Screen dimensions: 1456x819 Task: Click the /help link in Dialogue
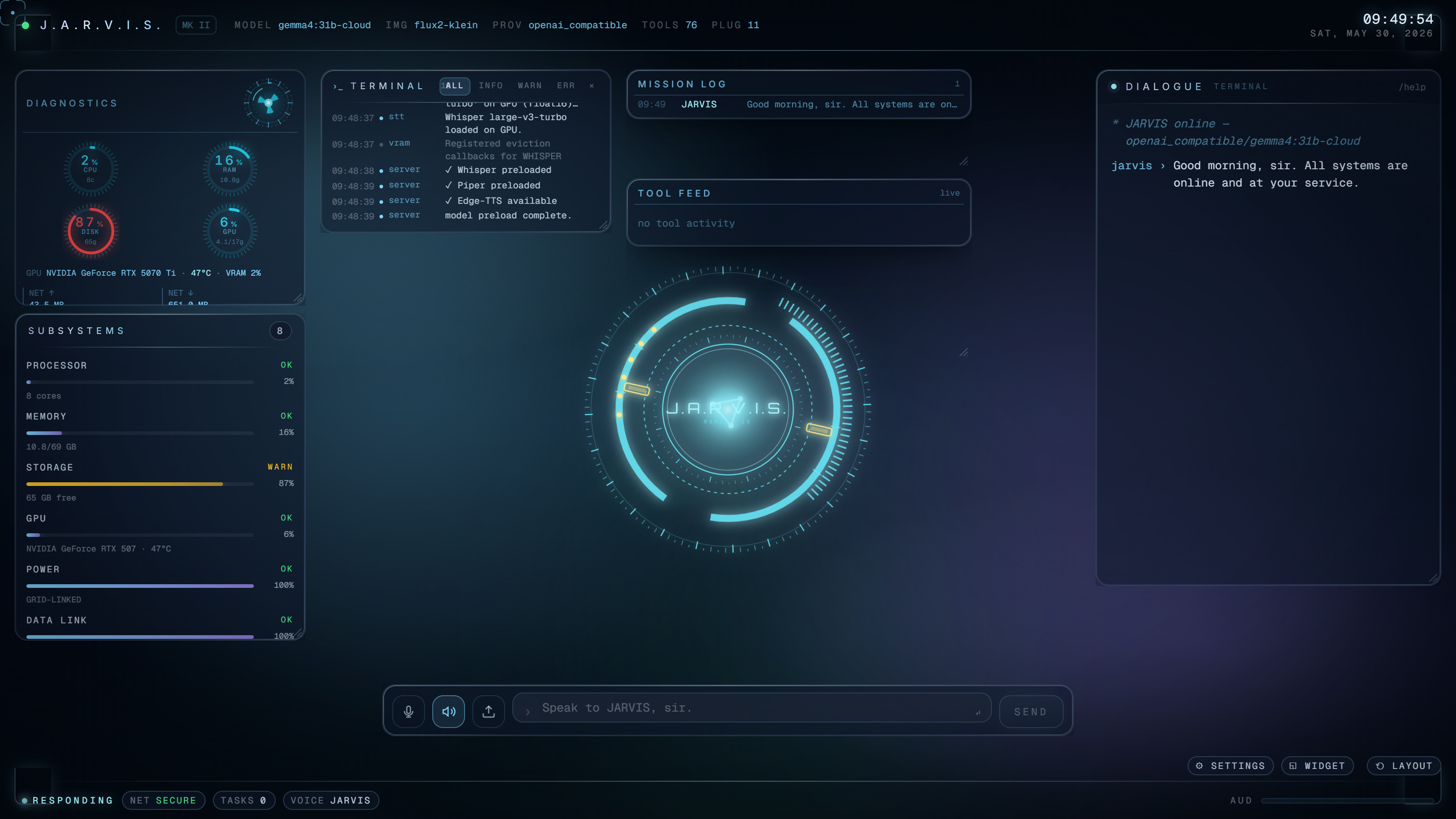(x=1412, y=87)
